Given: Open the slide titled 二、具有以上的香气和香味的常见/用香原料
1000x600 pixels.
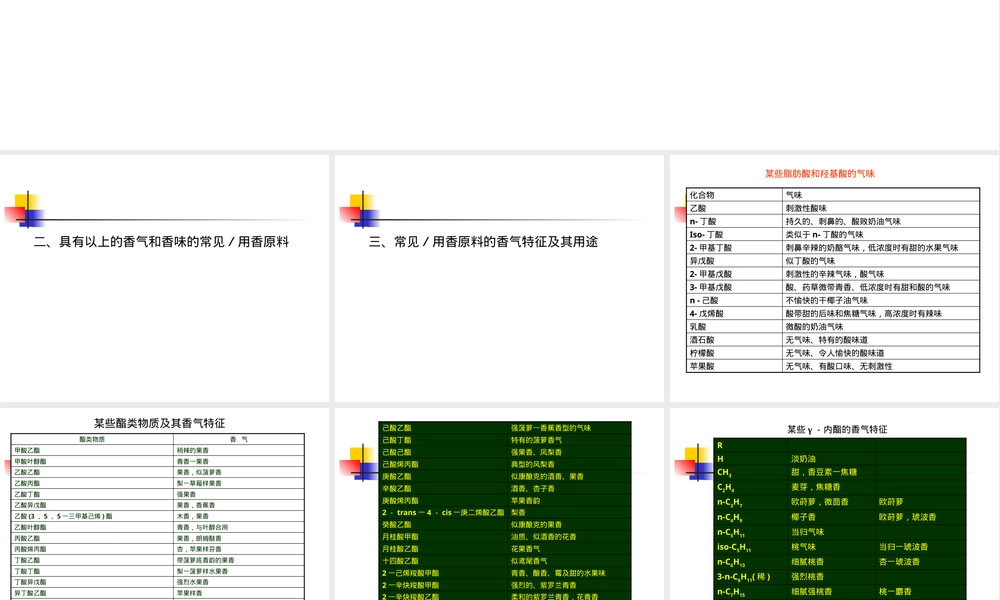Looking at the screenshot, I should point(165,278).
